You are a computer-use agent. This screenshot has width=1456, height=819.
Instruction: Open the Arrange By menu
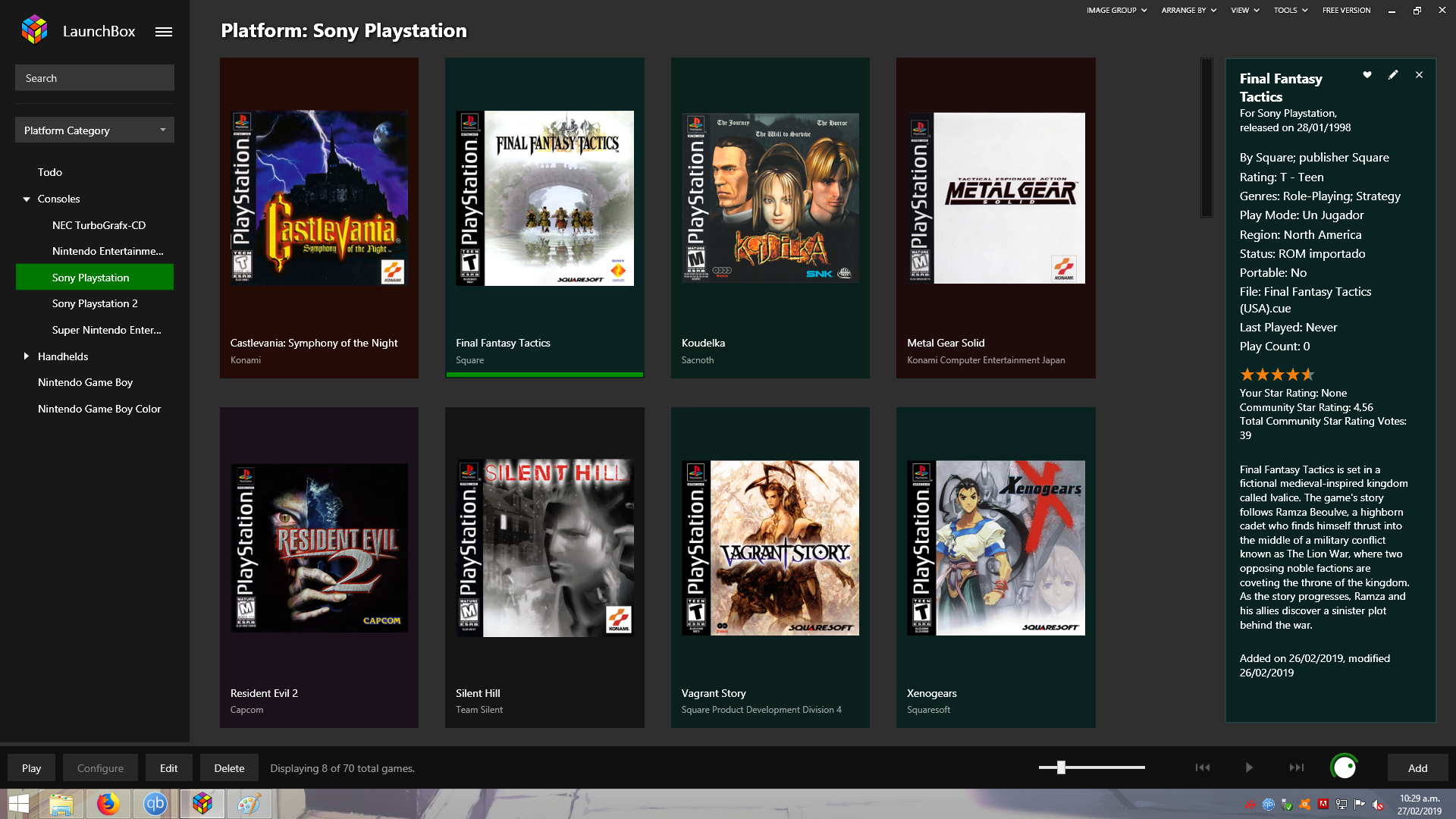1188,11
